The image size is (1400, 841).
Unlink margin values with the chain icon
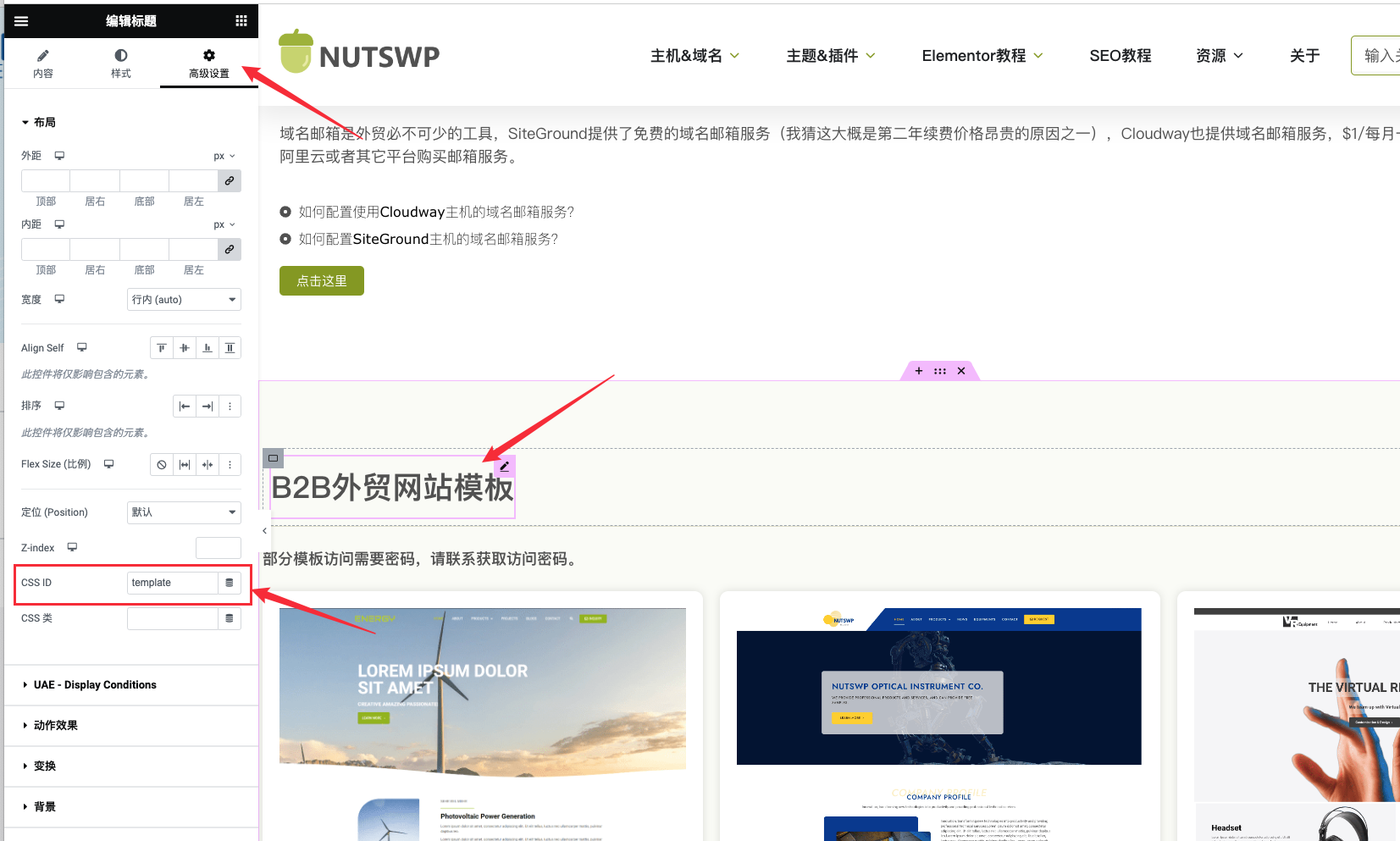pos(229,180)
